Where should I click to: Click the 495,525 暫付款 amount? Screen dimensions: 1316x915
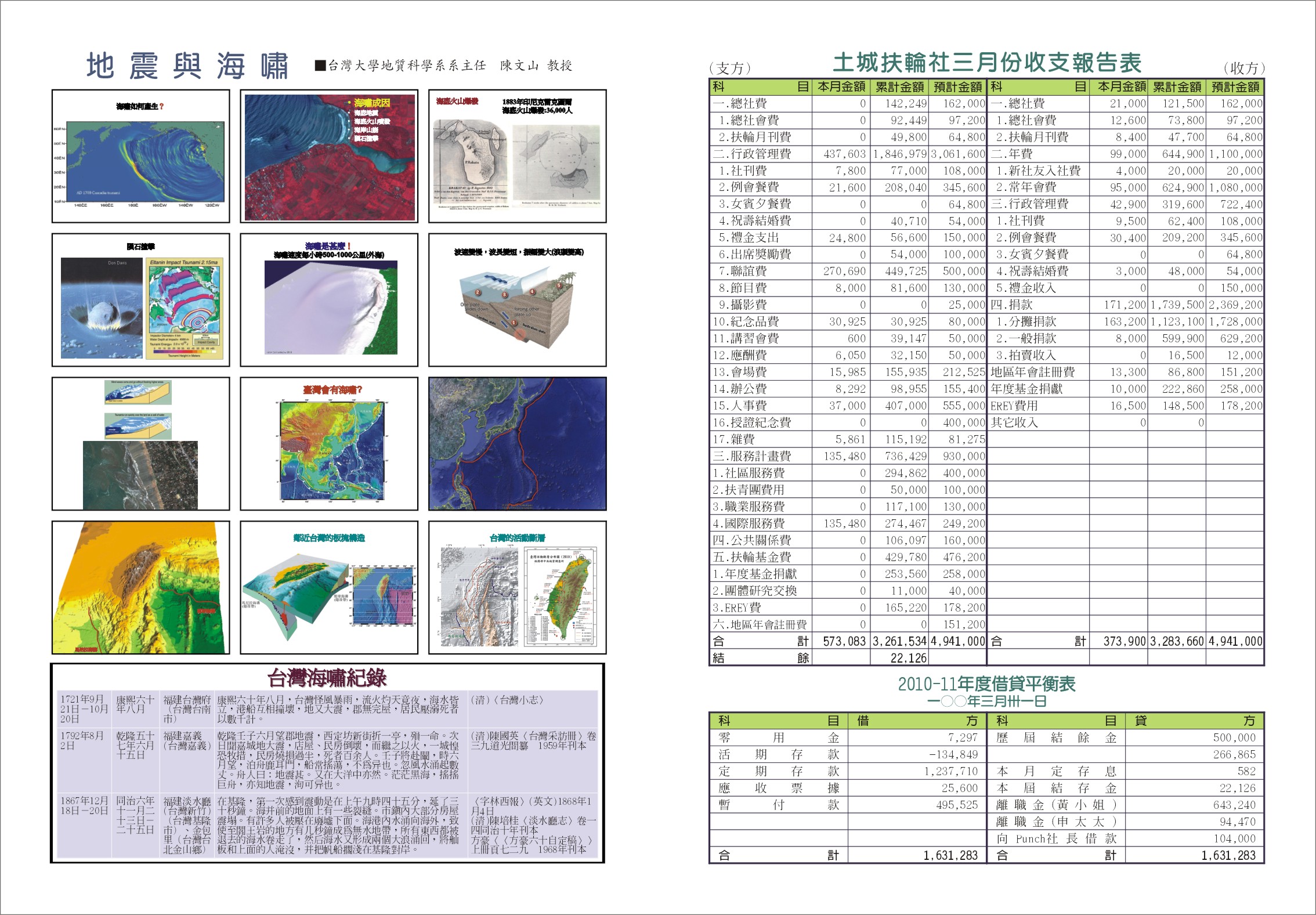tap(957, 805)
